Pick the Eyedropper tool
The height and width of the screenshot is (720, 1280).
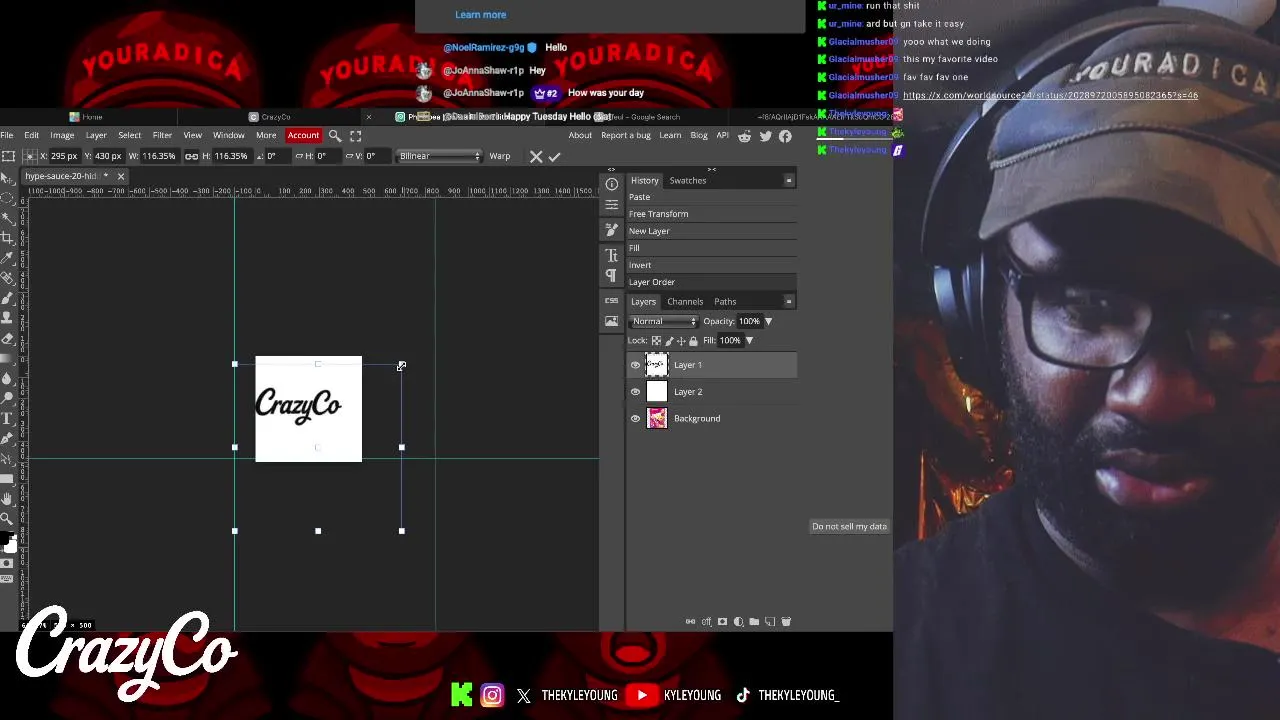(x=8, y=257)
